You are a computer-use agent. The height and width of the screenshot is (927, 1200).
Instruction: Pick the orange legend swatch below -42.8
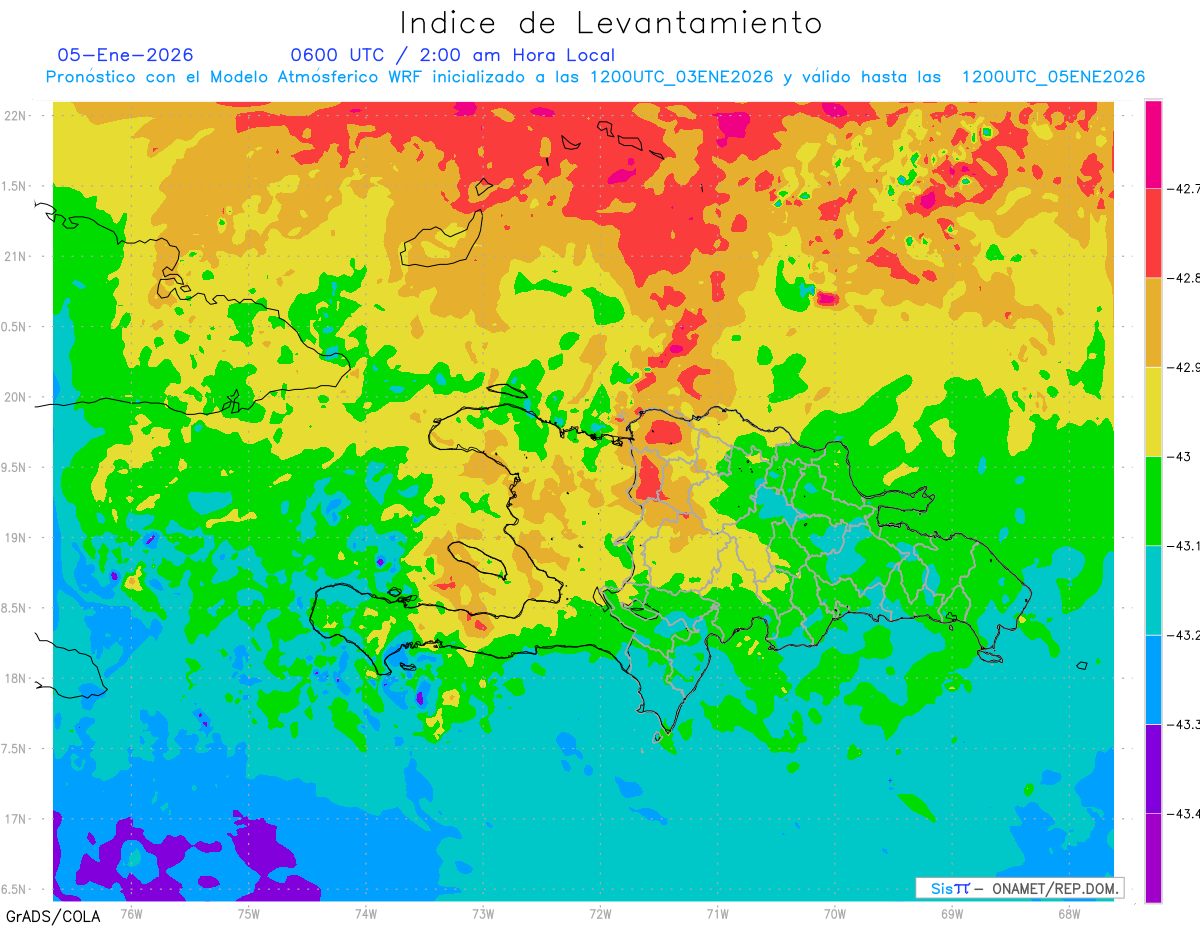[1153, 322]
